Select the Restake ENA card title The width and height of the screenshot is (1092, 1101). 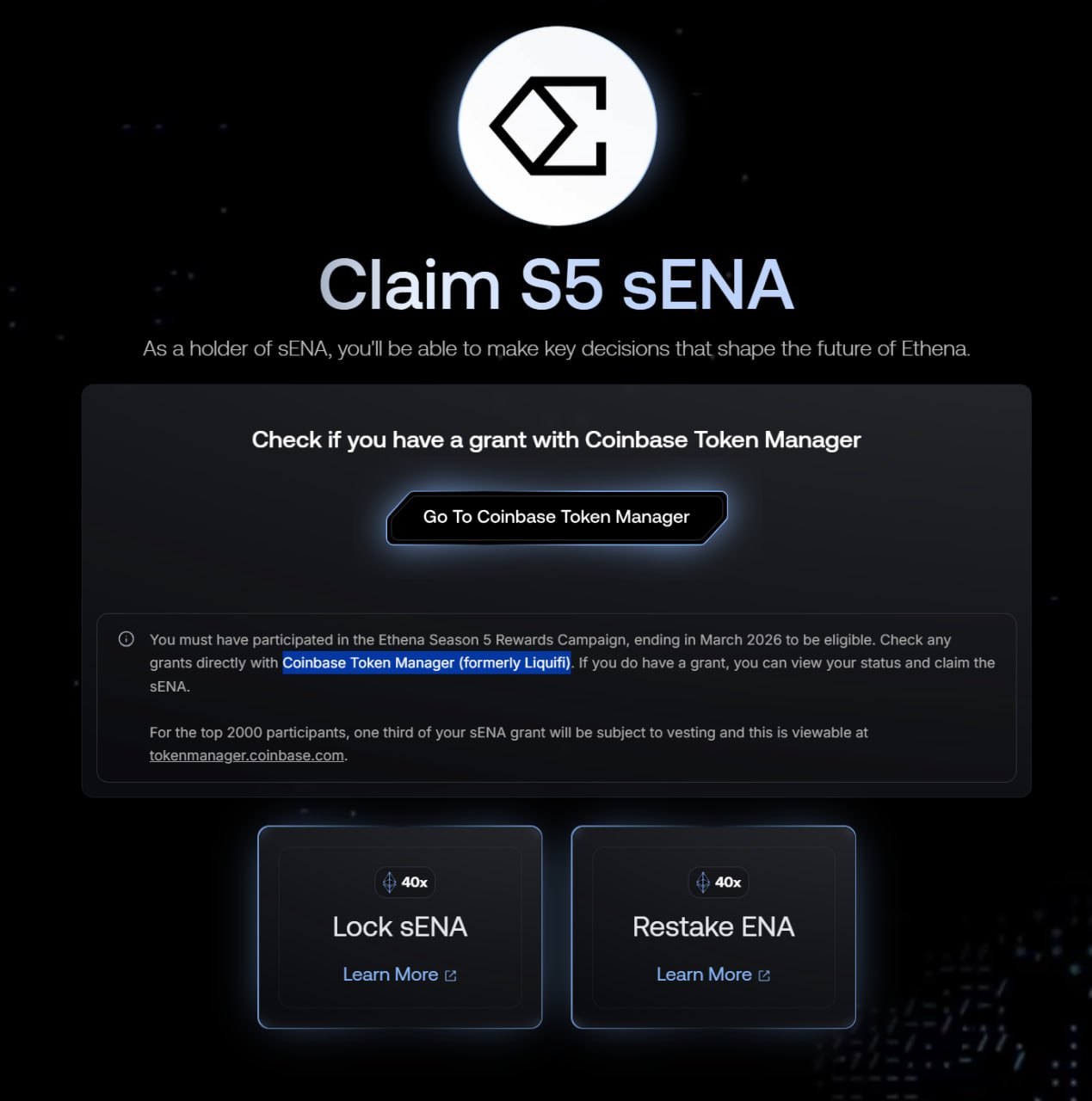pos(713,926)
